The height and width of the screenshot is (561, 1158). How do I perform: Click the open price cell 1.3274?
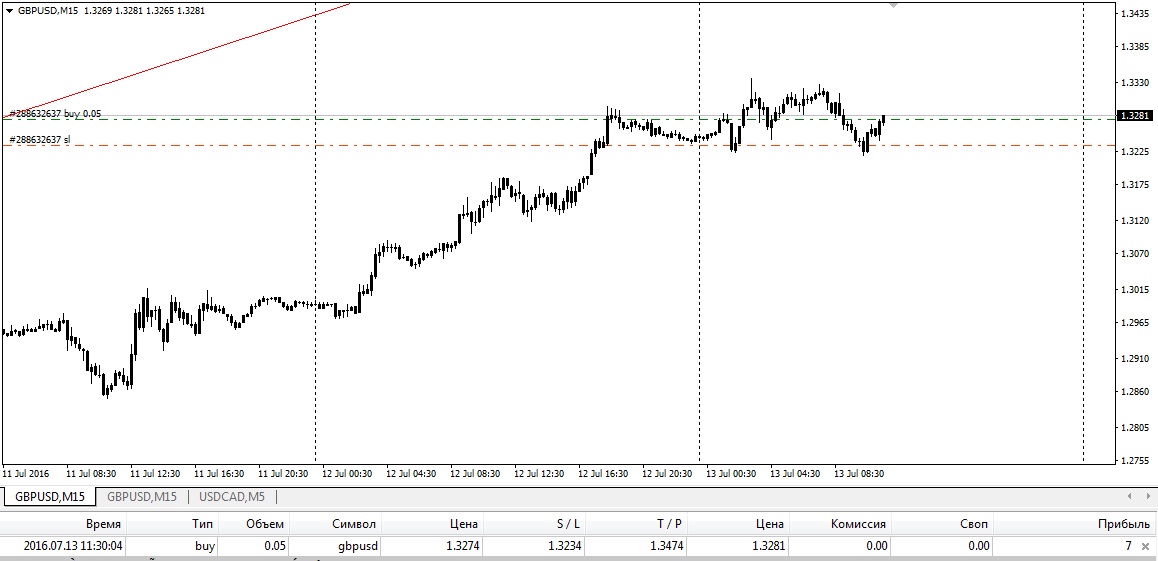462,546
